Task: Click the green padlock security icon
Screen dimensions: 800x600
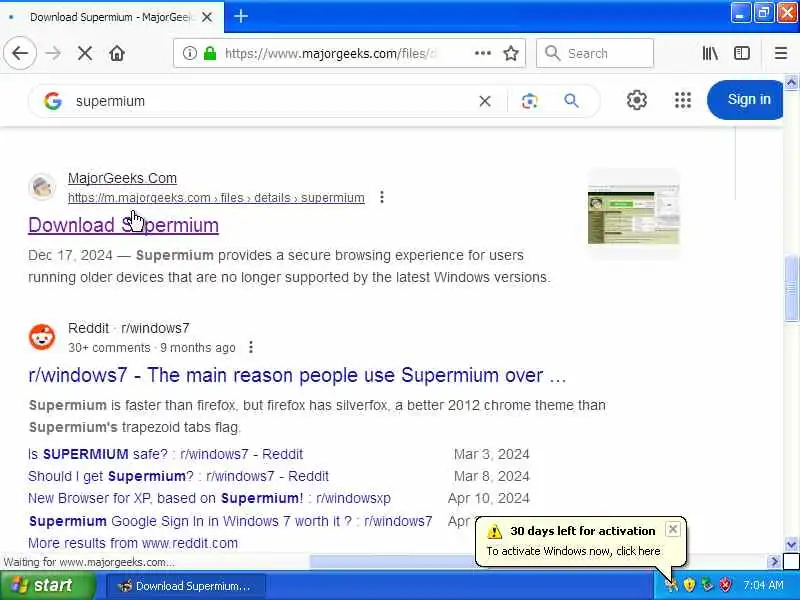Action: click(x=210, y=53)
